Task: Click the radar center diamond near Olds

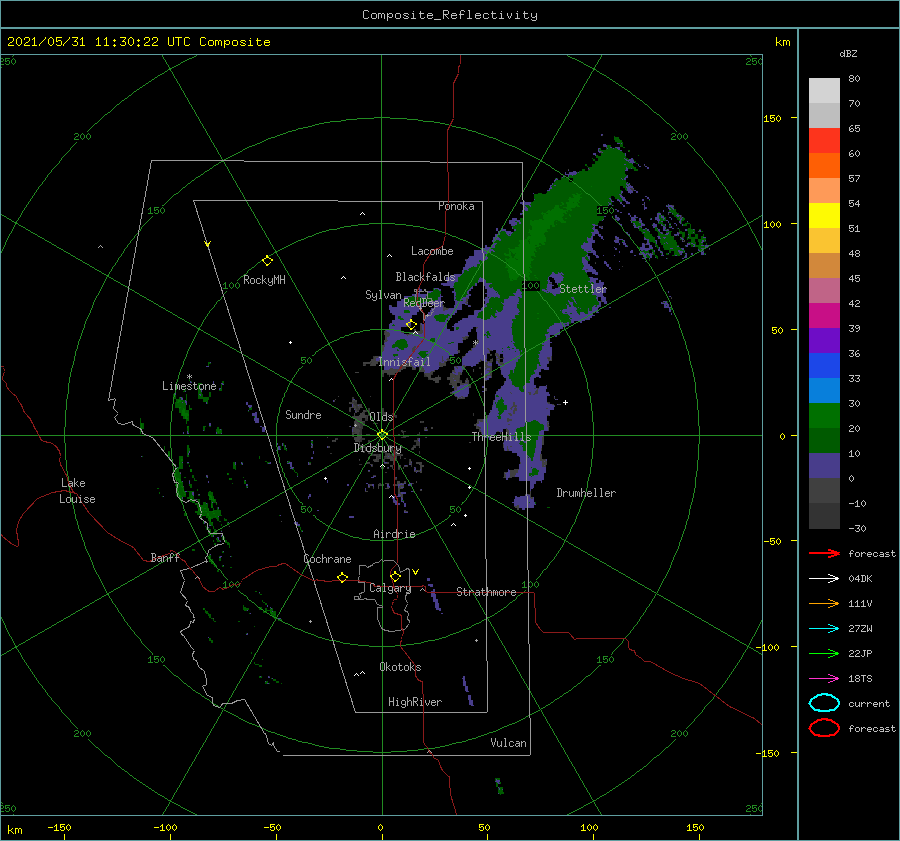Action: click(x=382, y=435)
